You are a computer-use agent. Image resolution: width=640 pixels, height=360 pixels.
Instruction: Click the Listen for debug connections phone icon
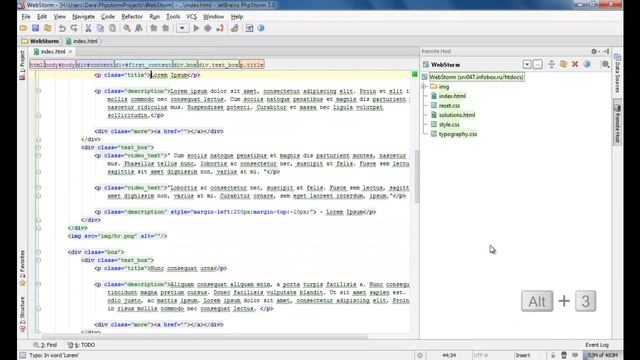(x=220, y=28)
